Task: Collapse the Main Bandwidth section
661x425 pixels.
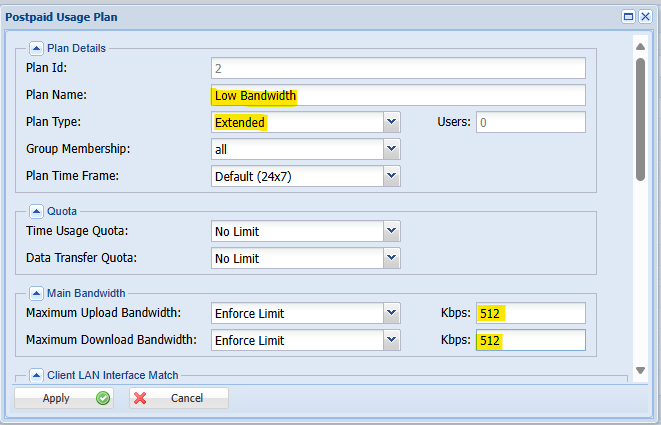Action: coord(36,293)
